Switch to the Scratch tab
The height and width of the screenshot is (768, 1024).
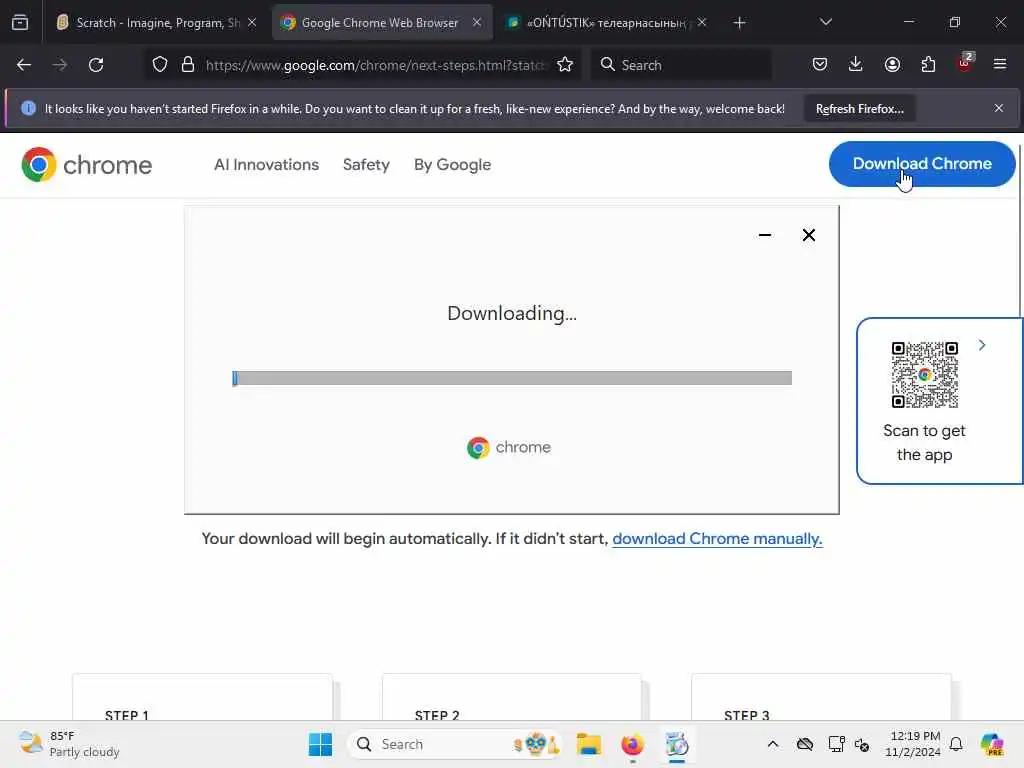[x=155, y=23]
